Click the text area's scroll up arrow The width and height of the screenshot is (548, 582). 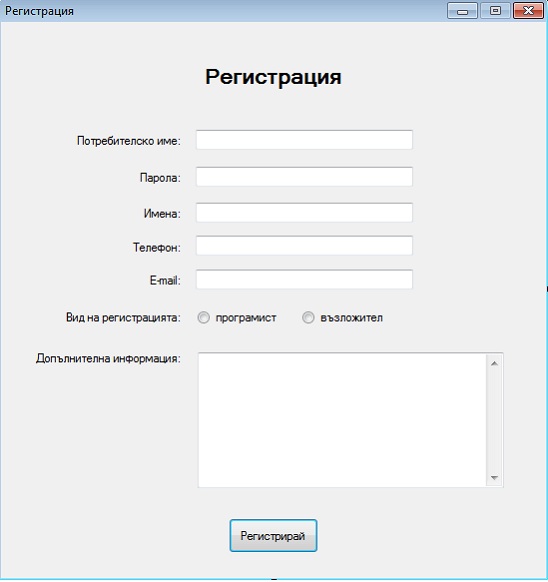(x=494, y=363)
